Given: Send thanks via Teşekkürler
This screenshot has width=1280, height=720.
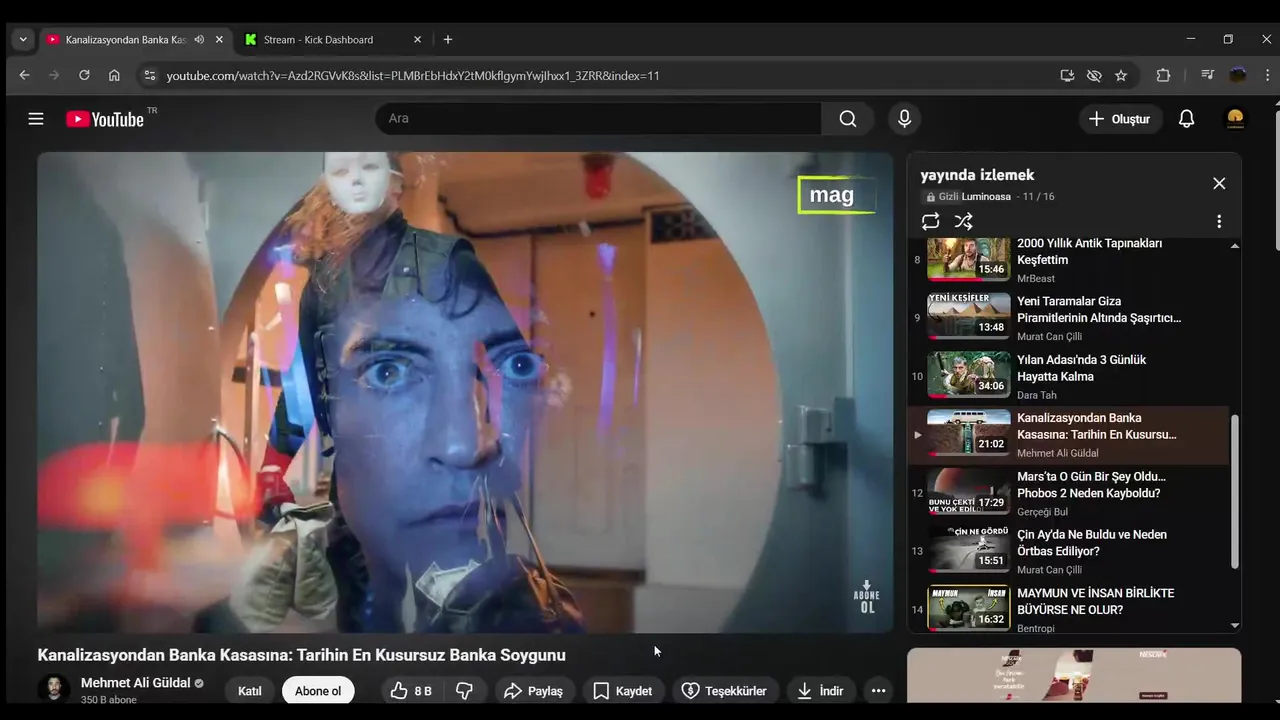Looking at the screenshot, I should click(x=724, y=691).
